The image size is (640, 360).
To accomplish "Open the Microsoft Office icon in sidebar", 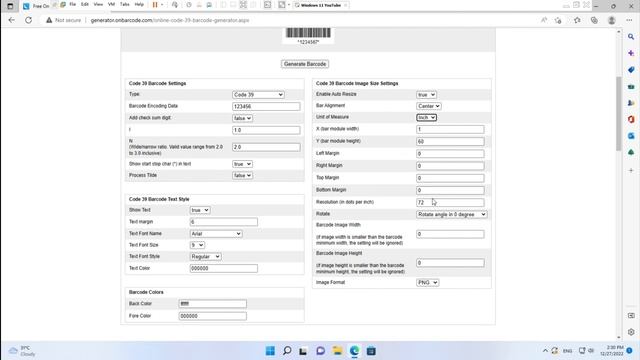I will click(x=631, y=120).
